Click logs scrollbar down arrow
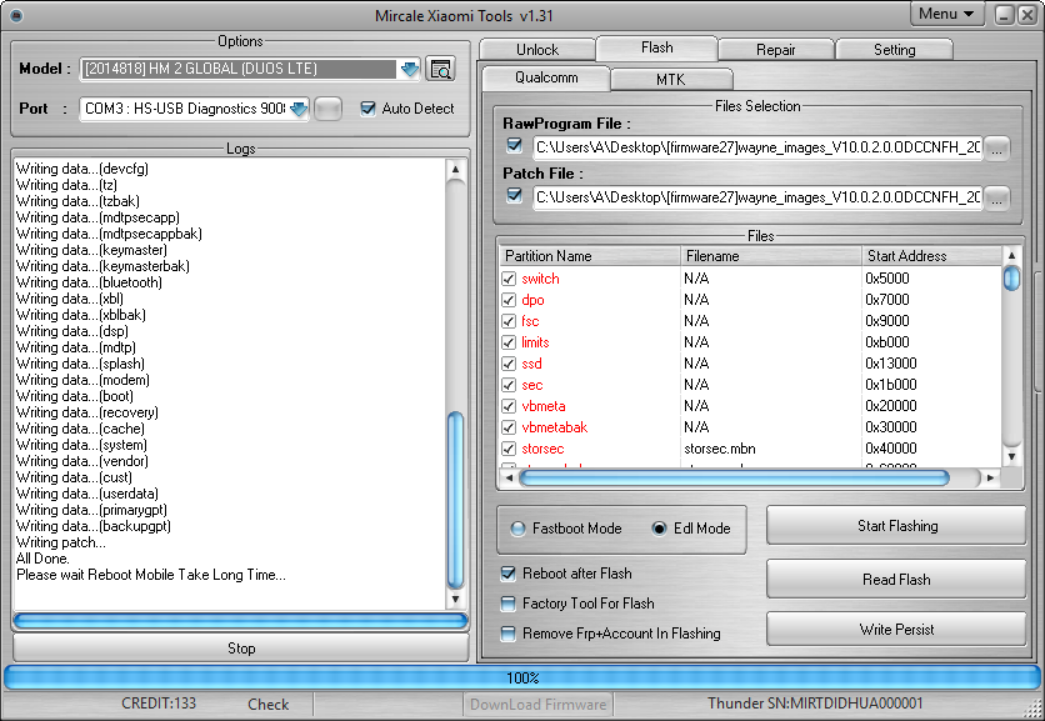This screenshot has width=1045, height=721. (455, 599)
